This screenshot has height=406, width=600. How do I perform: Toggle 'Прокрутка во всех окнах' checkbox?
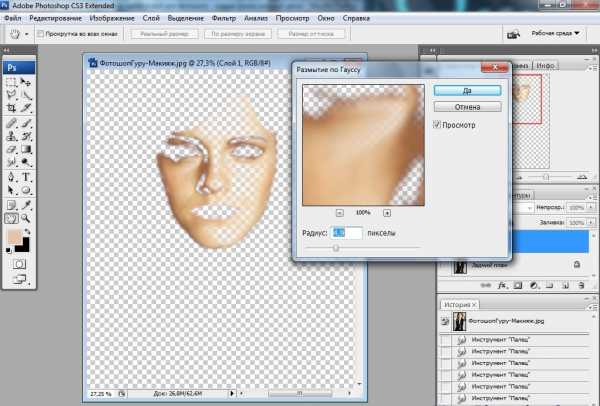[40, 34]
